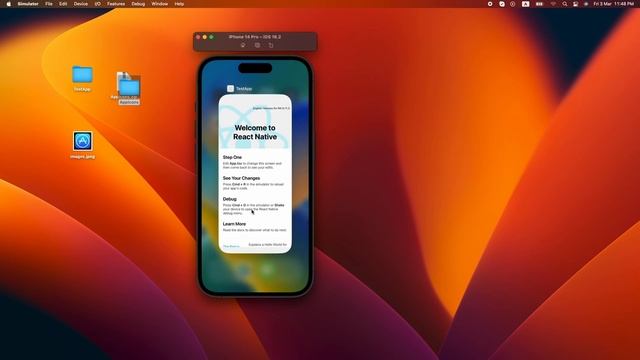This screenshot has height=360, width=640.
Task: Click the Step One heading
Action: click(232, 157)
